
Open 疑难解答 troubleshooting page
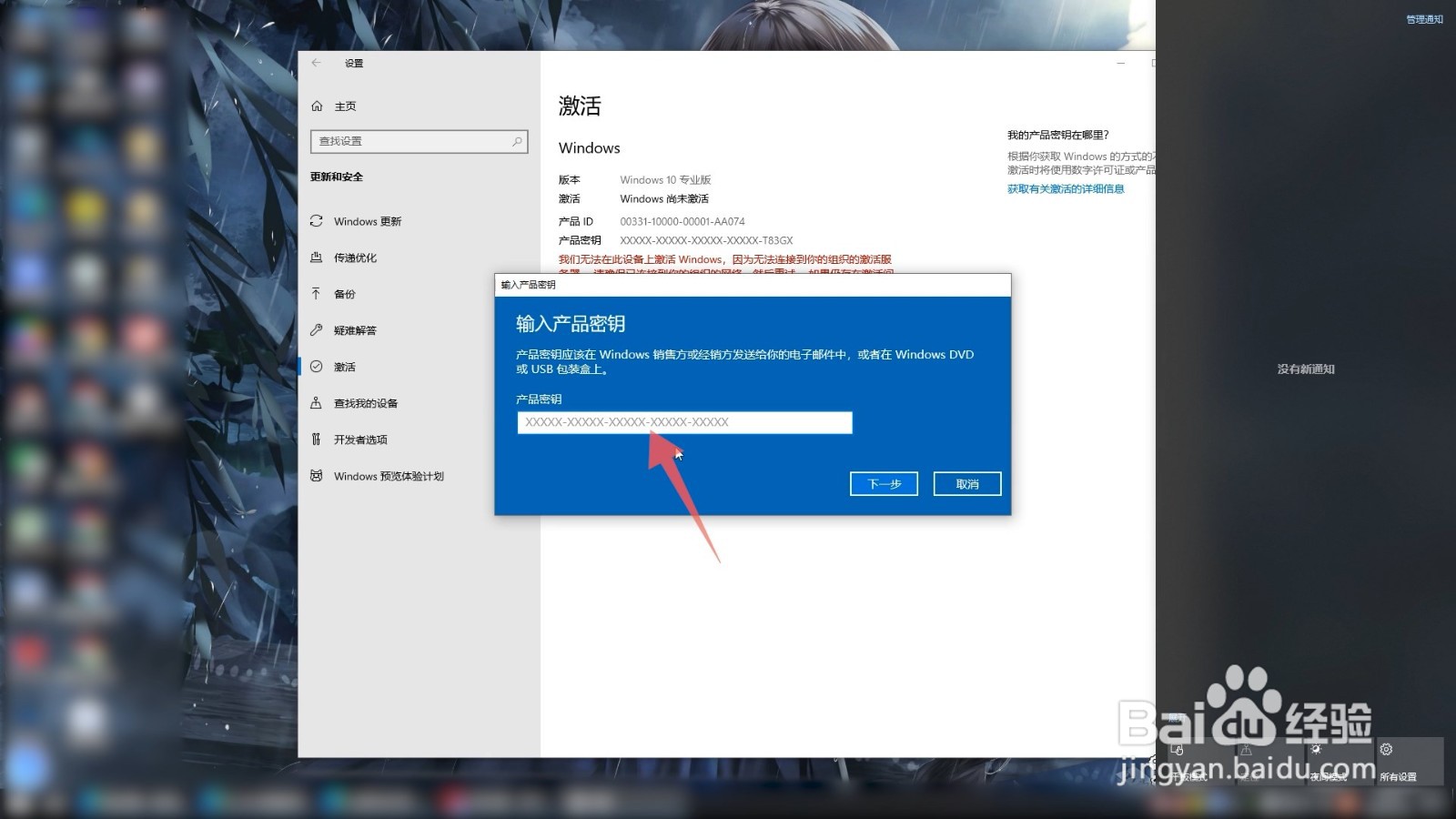pyautogui.click(x=419, y=330)
